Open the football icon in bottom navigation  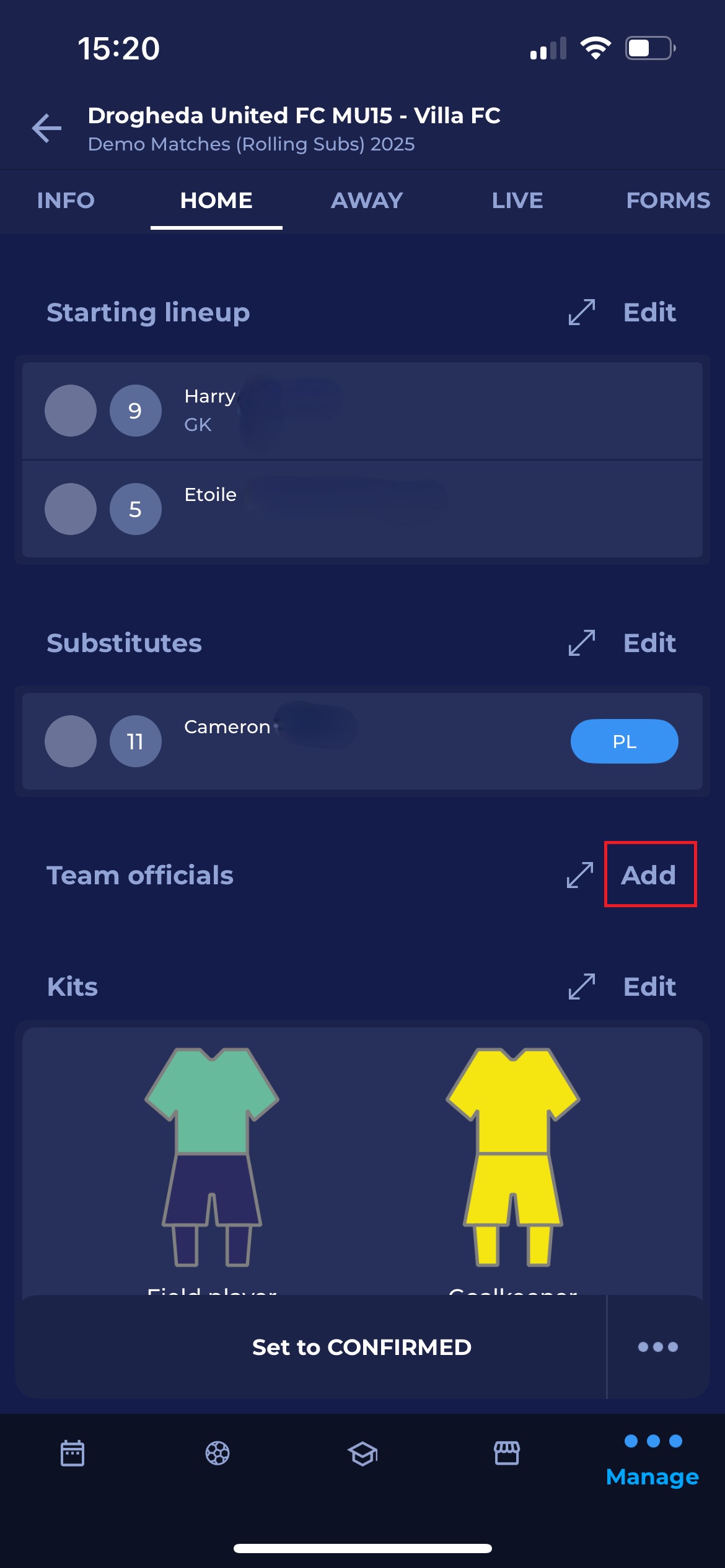[217, 1453]
